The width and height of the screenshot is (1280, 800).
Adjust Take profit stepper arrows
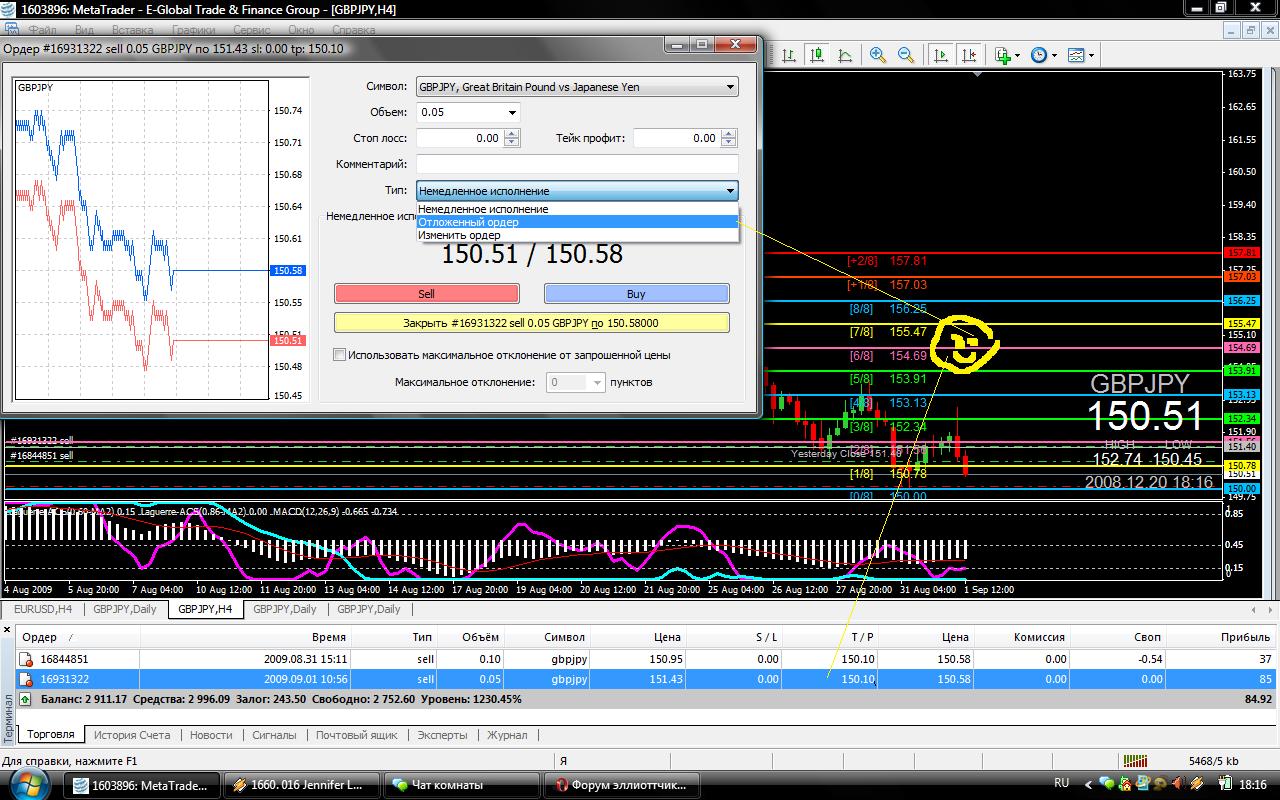tap(729, 138)
